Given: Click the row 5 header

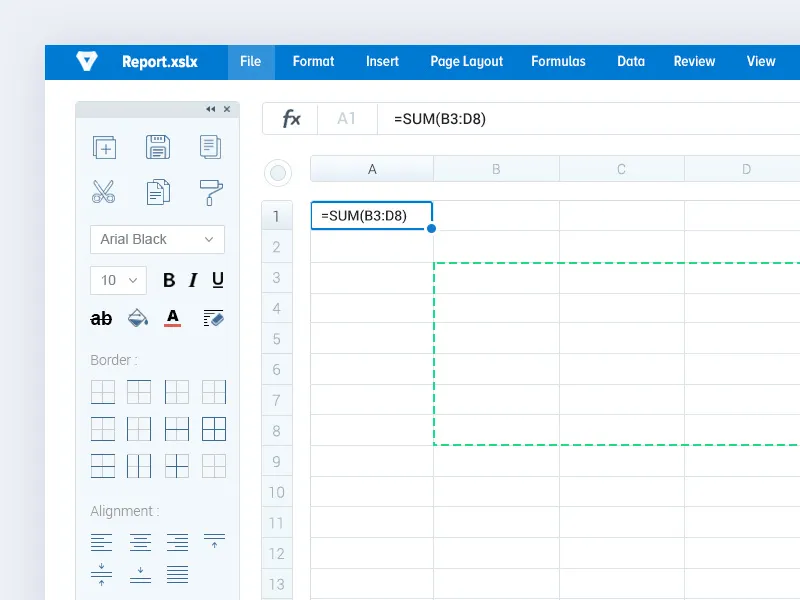Looking at the screenshot, I should click(276, 339).
